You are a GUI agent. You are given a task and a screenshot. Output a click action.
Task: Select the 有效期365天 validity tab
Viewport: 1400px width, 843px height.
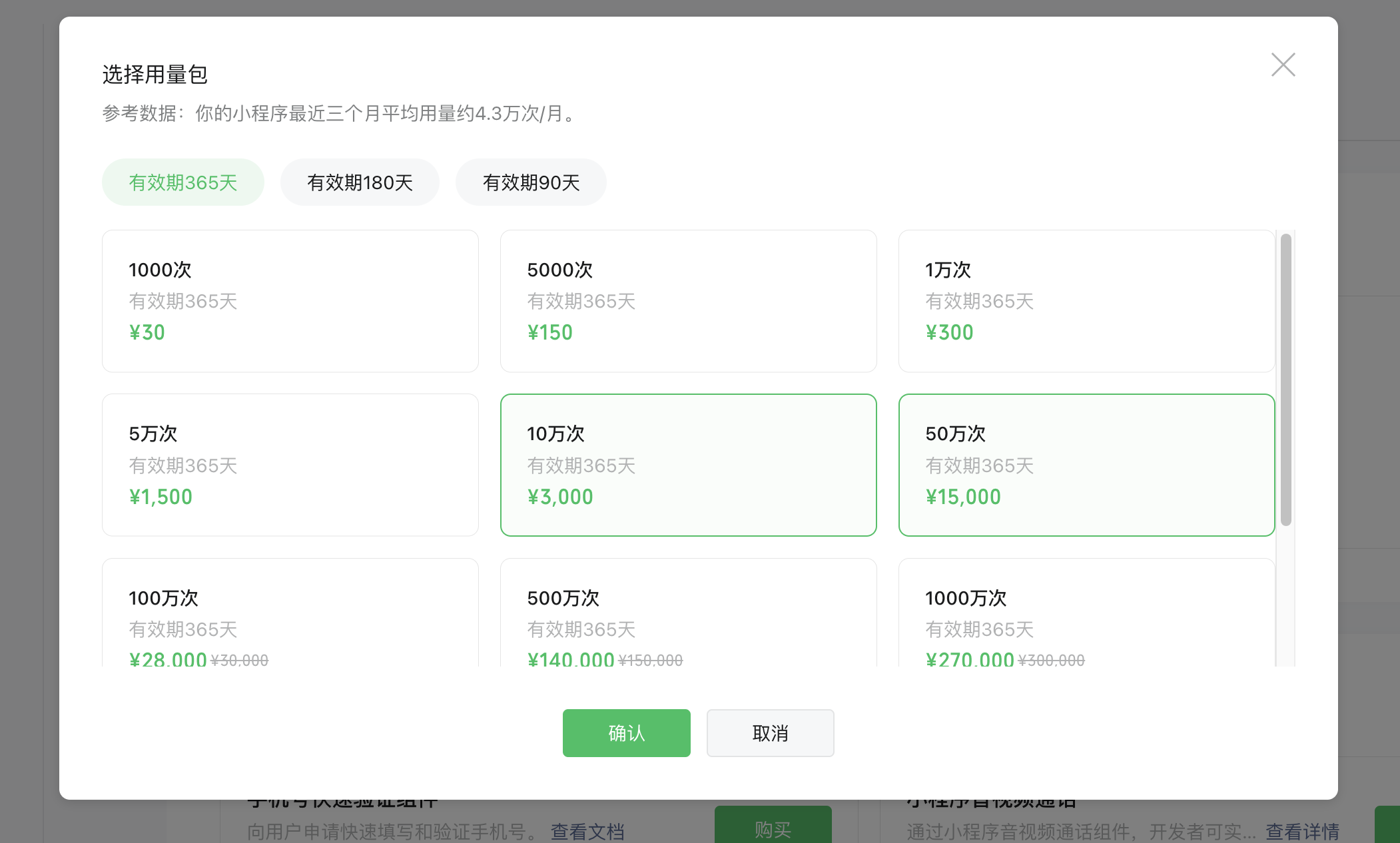(183, 182)
